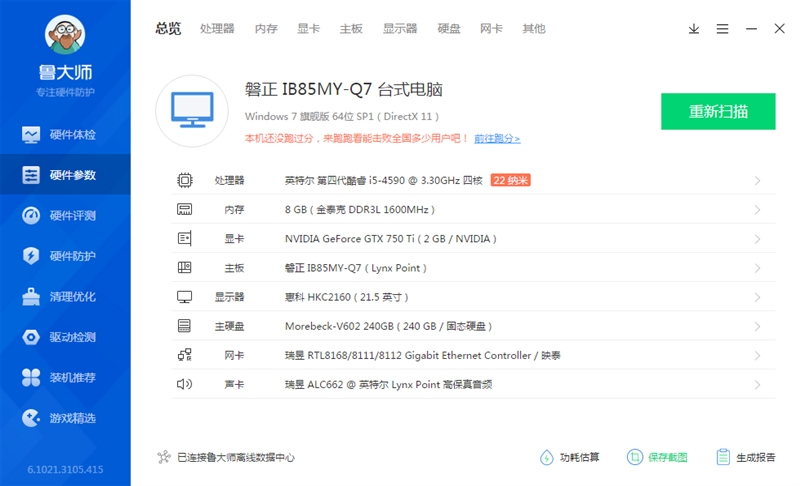Click the 8 GB DDR3L memory text
Viewport: 800px width, 486px height.
point(360,210)
